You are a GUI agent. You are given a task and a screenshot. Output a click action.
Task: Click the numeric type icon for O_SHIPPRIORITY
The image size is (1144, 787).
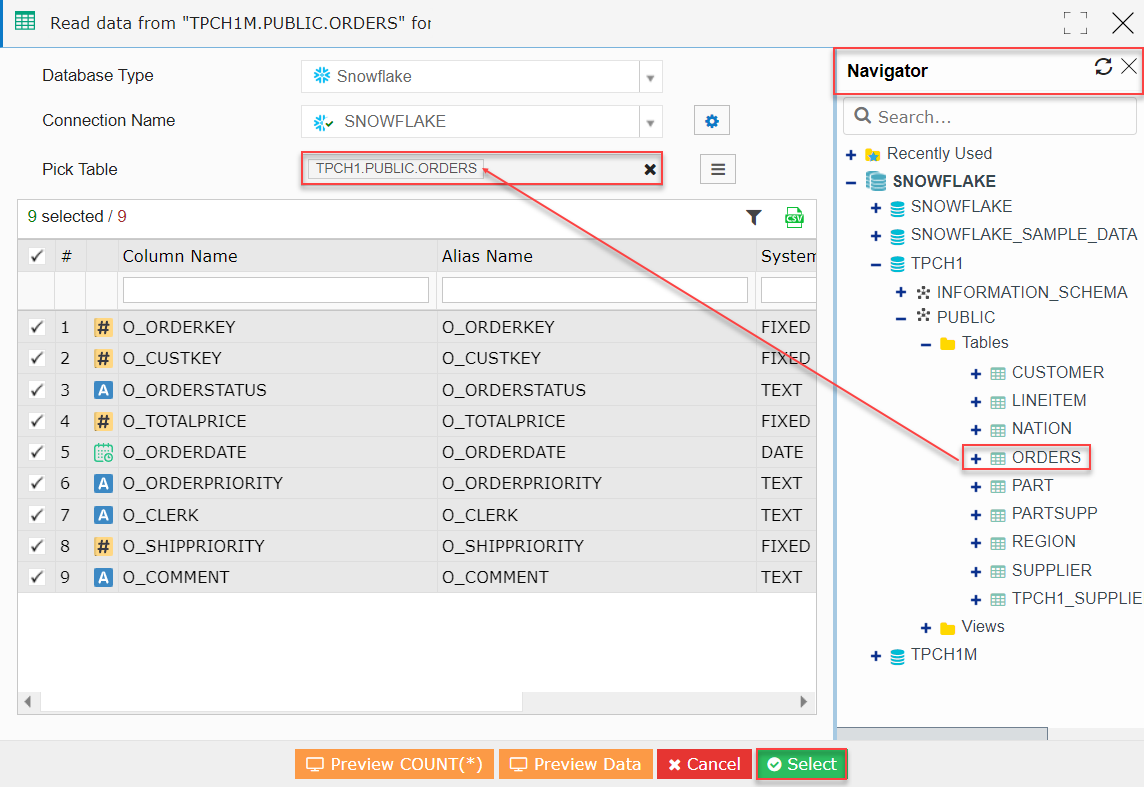[x=103, y=546]
